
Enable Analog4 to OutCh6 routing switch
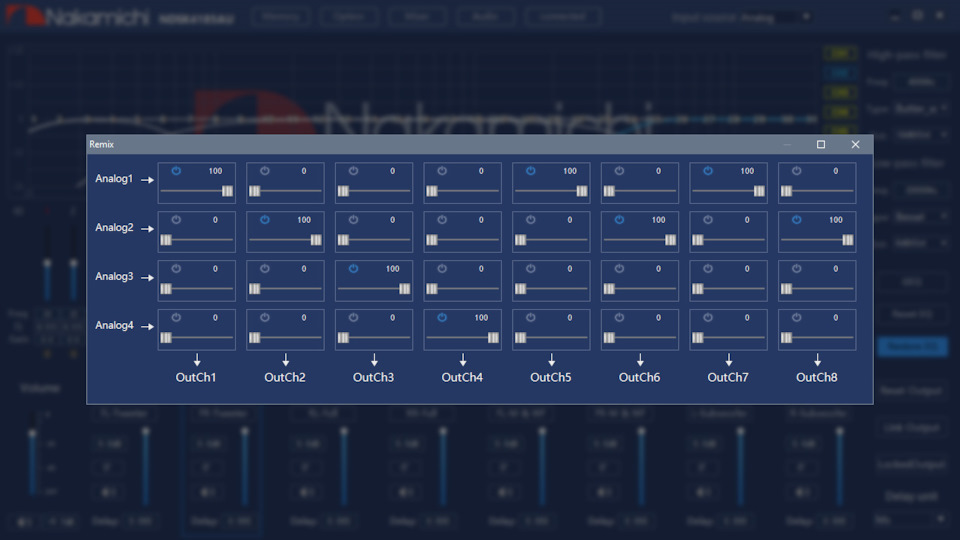(620, 317)
